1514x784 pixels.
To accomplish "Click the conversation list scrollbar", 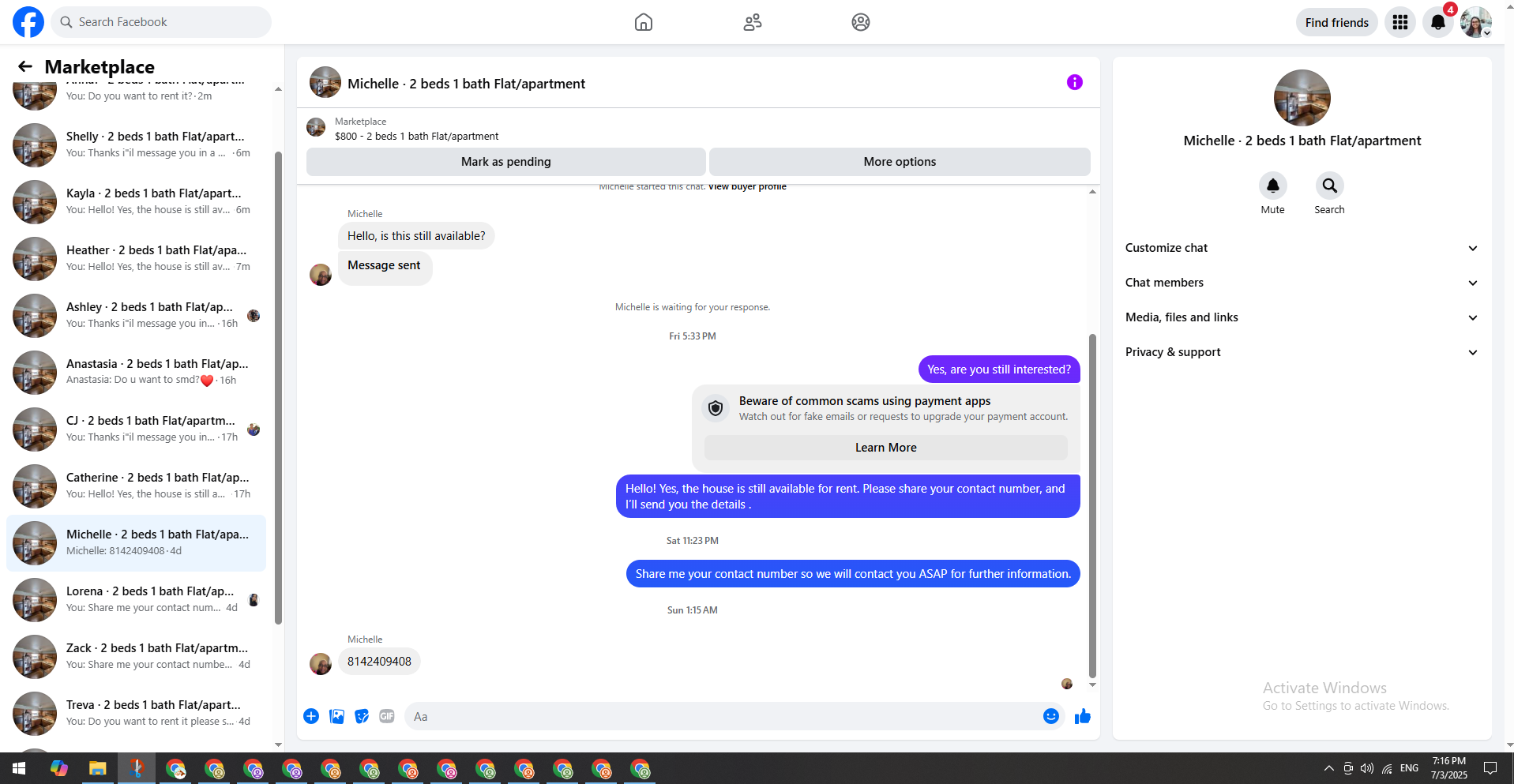I will pyautogui.click(x=278, y=387).
